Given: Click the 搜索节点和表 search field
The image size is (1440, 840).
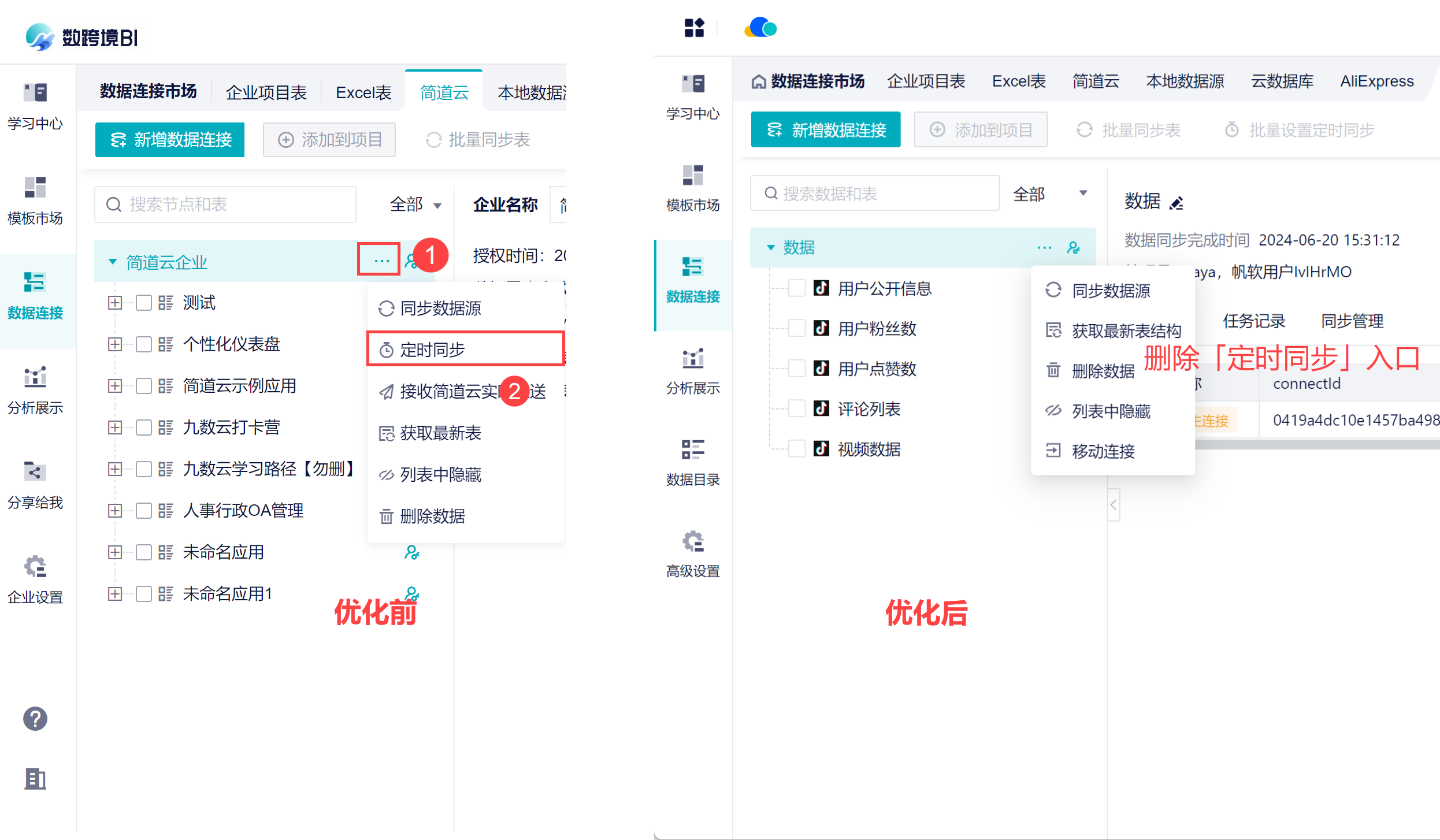Looking at the screenshot, I should pyautogui.click(x=225, y=205).
